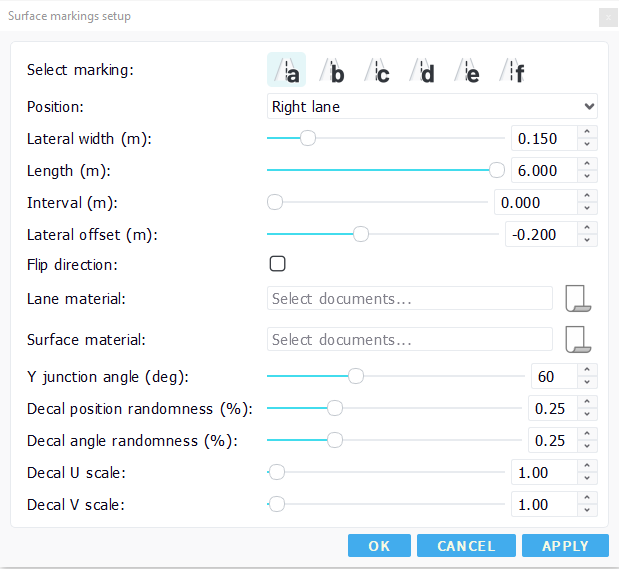Click the Lateral offset slider handle

pos(361,234)
